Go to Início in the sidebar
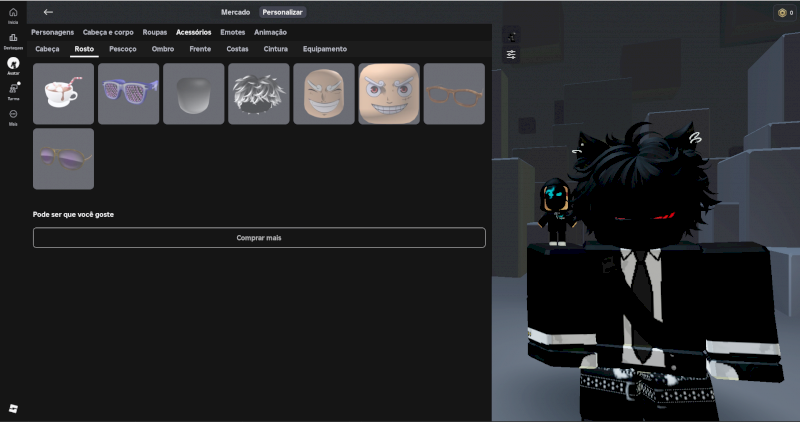Image resolution: width=800 pixels, height=422 pixels. 13,13
